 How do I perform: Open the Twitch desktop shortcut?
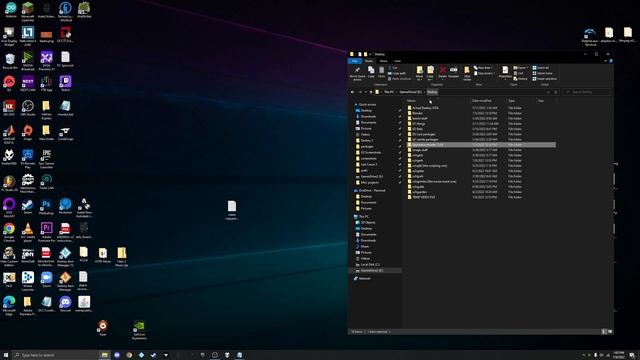tap(65, 83)
